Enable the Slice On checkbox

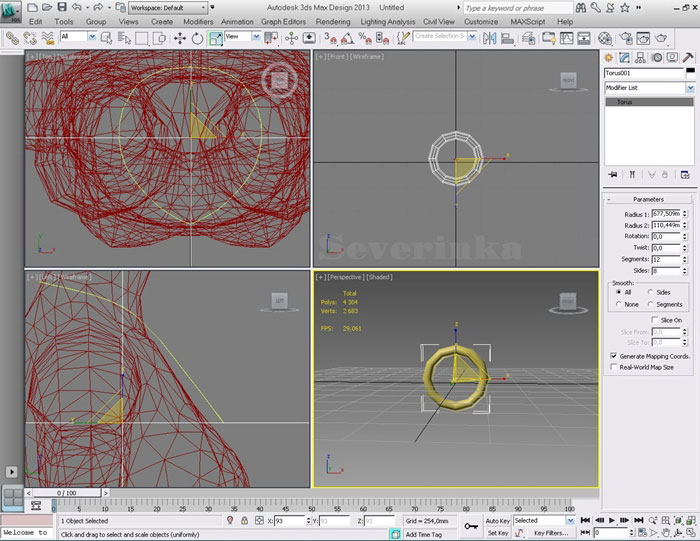click(655, 320)
